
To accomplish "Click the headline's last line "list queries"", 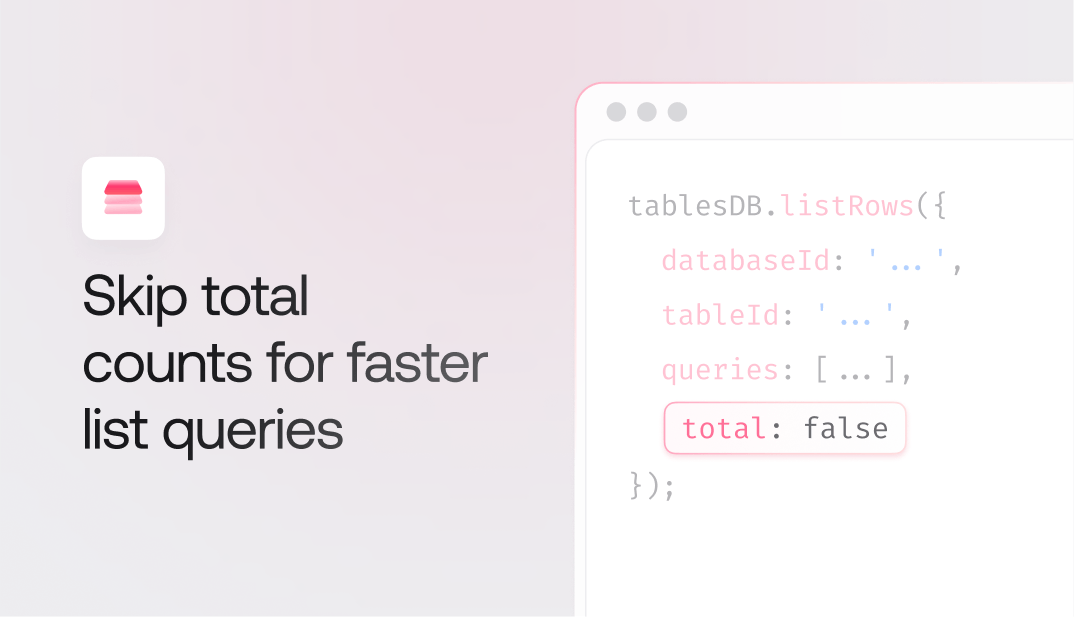I will click(213, 430).
